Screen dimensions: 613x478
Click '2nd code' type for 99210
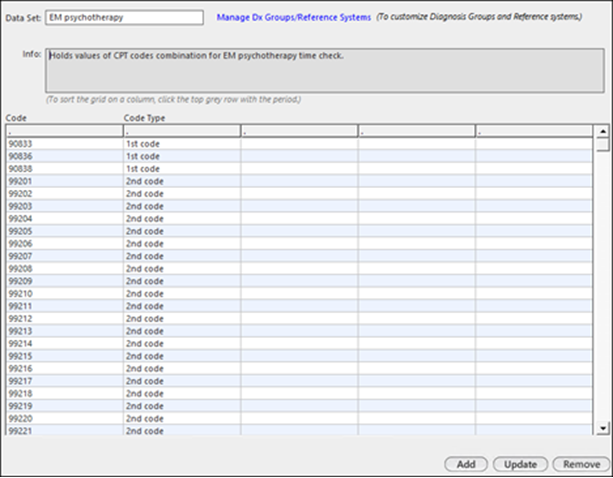(182, 294)
